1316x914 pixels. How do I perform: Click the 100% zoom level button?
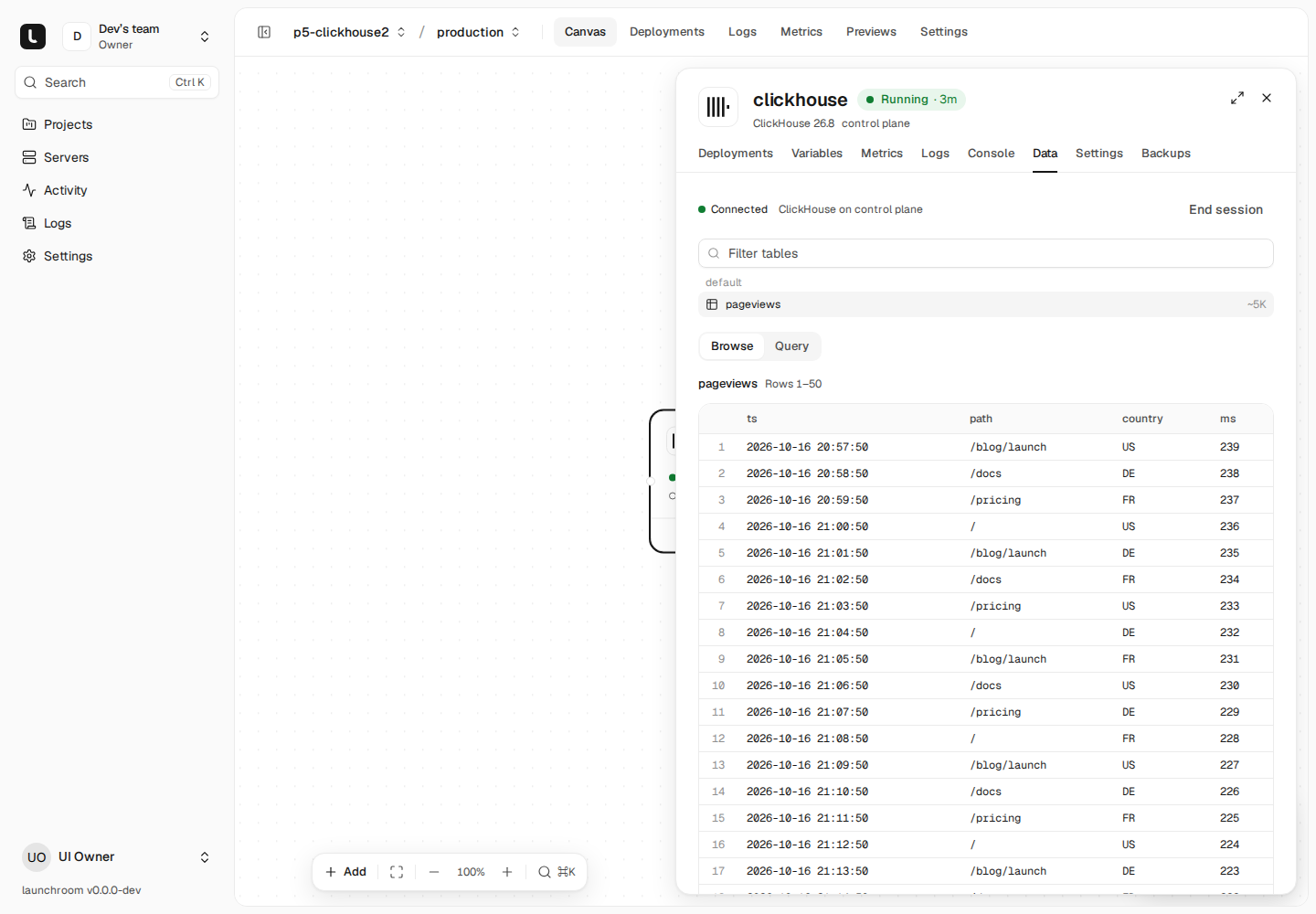click(471, 872)
